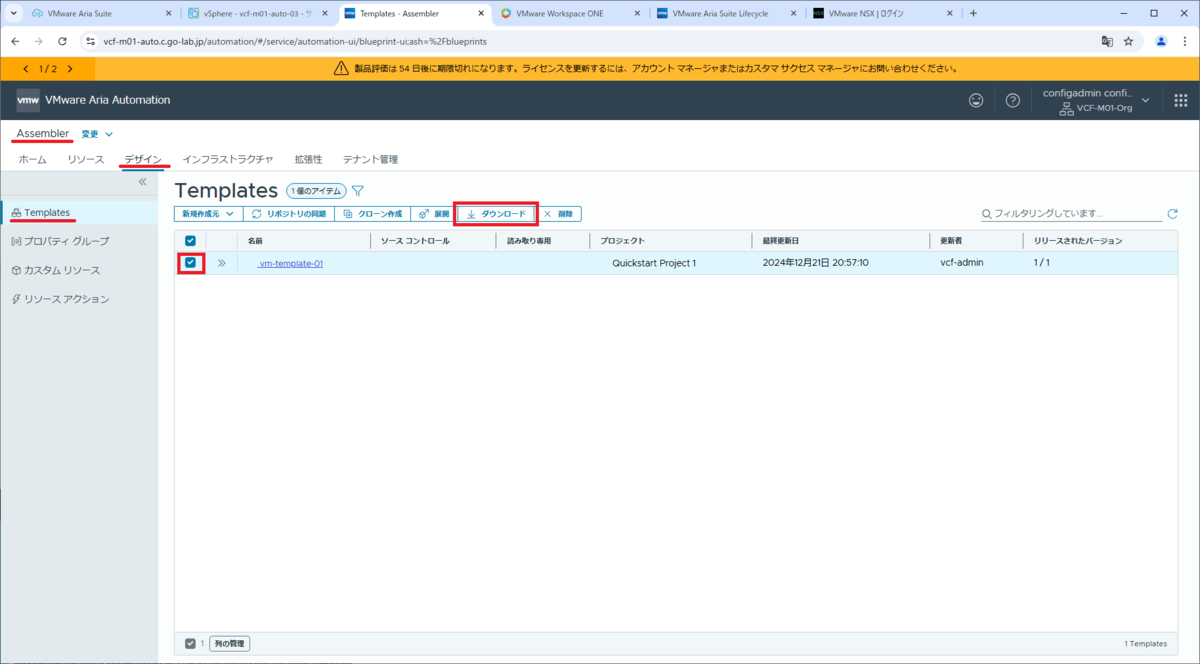Click the クローン作成 button
The height and width of the screenshot is (664, 1200).
372,214
